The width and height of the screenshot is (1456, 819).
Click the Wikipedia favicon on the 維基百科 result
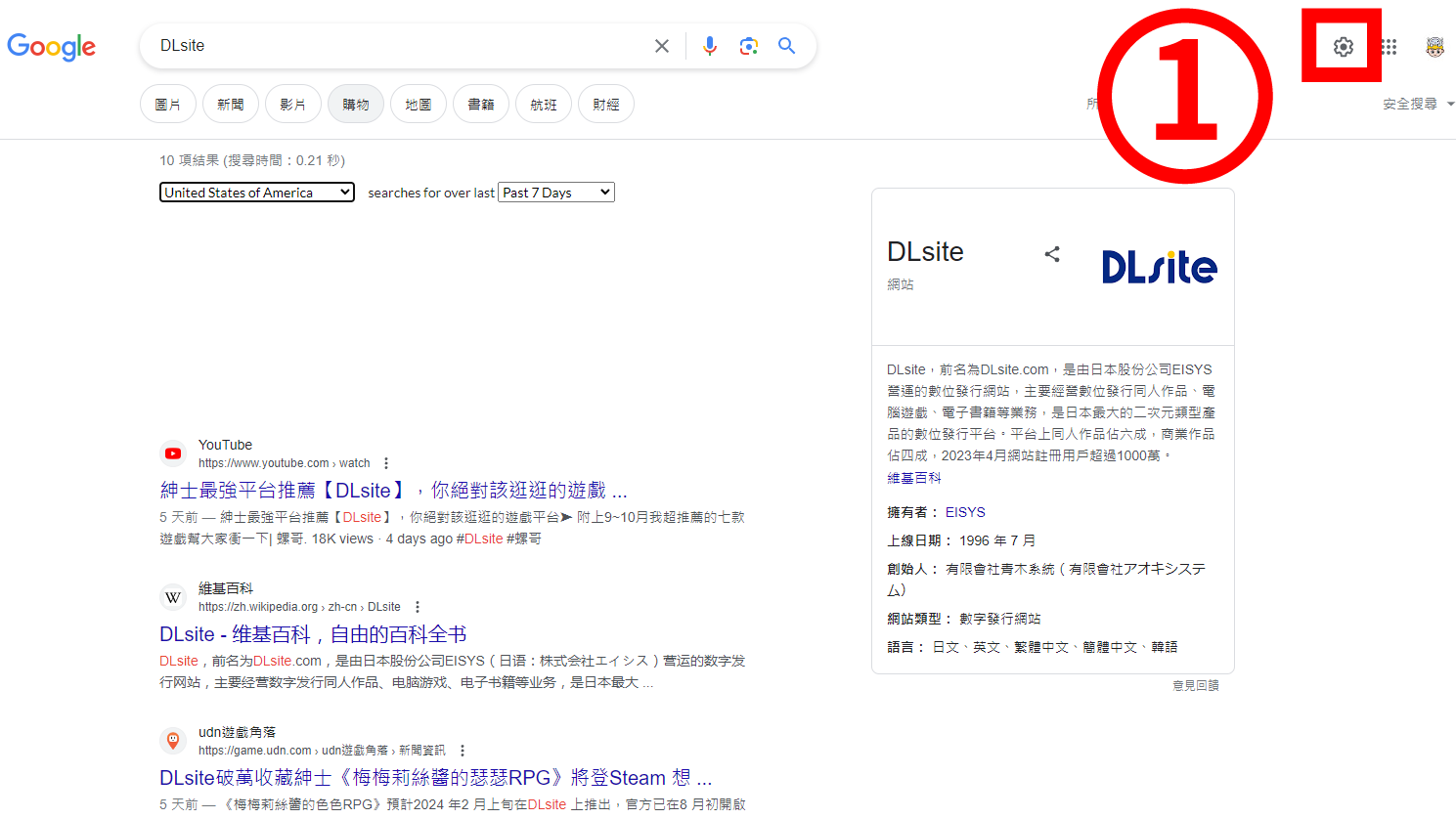[x=172, y=596]
